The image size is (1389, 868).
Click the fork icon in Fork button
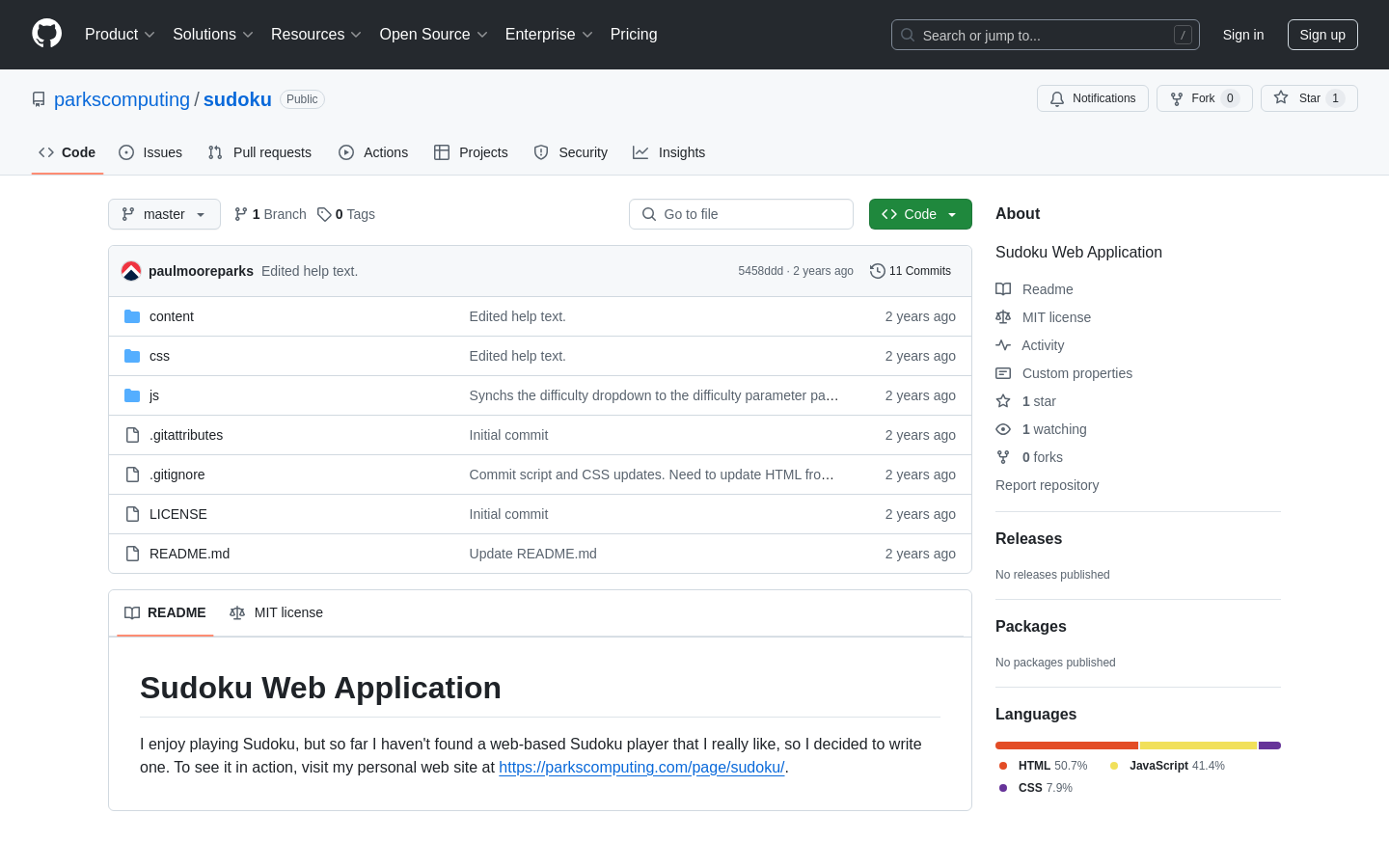1177,98
